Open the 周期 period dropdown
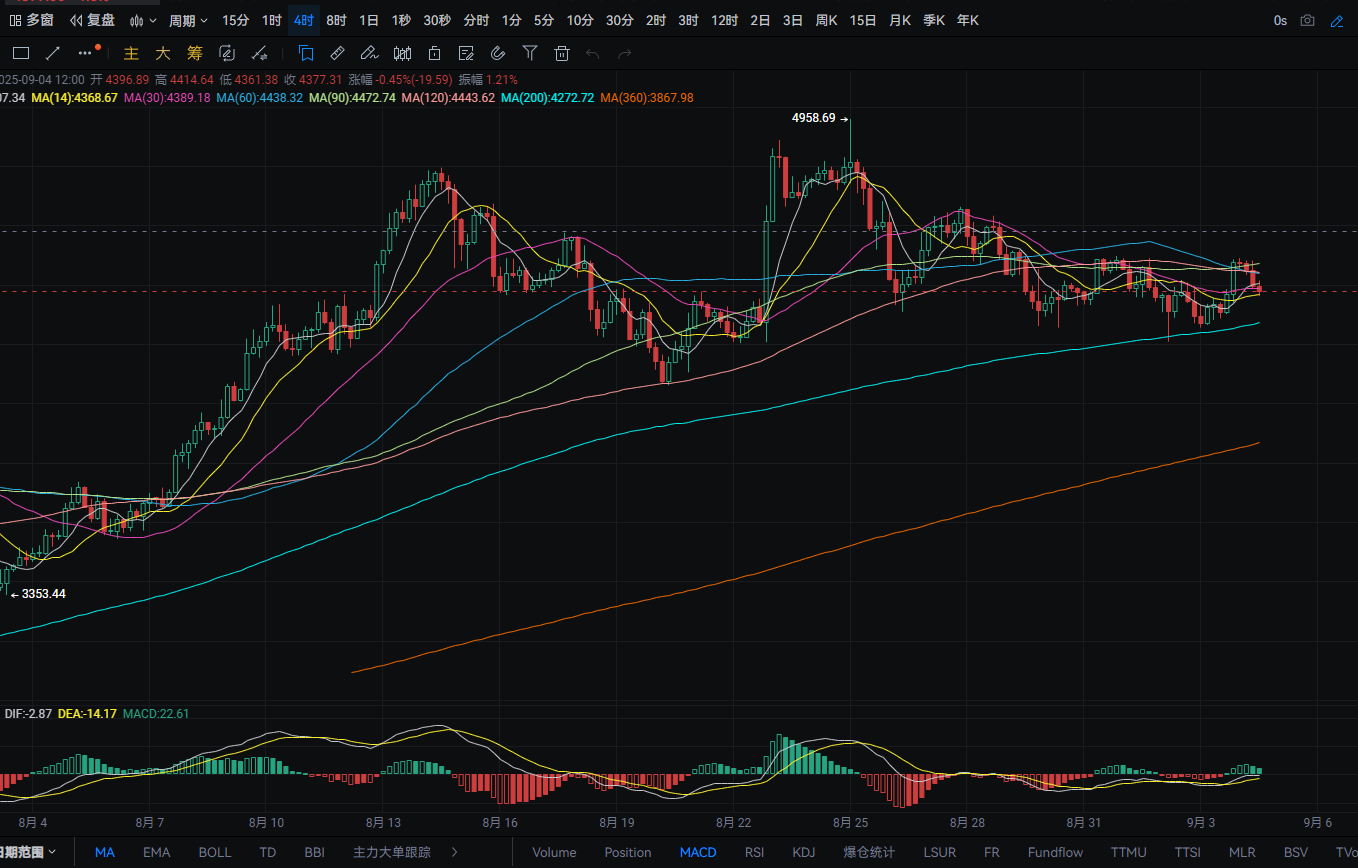This screenshot has width=1358, height=868. click(x=188, y=20)
